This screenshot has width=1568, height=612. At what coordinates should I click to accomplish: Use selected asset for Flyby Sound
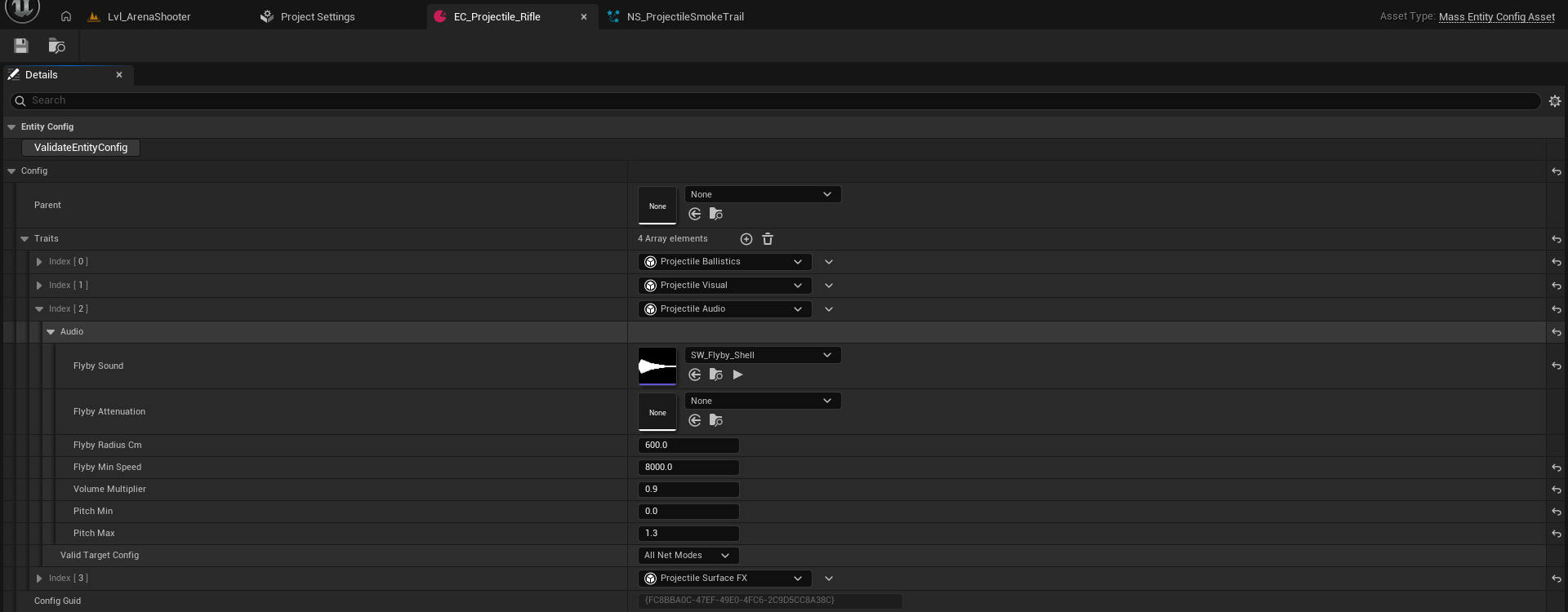pyautogui.click(x=695, y=375)
